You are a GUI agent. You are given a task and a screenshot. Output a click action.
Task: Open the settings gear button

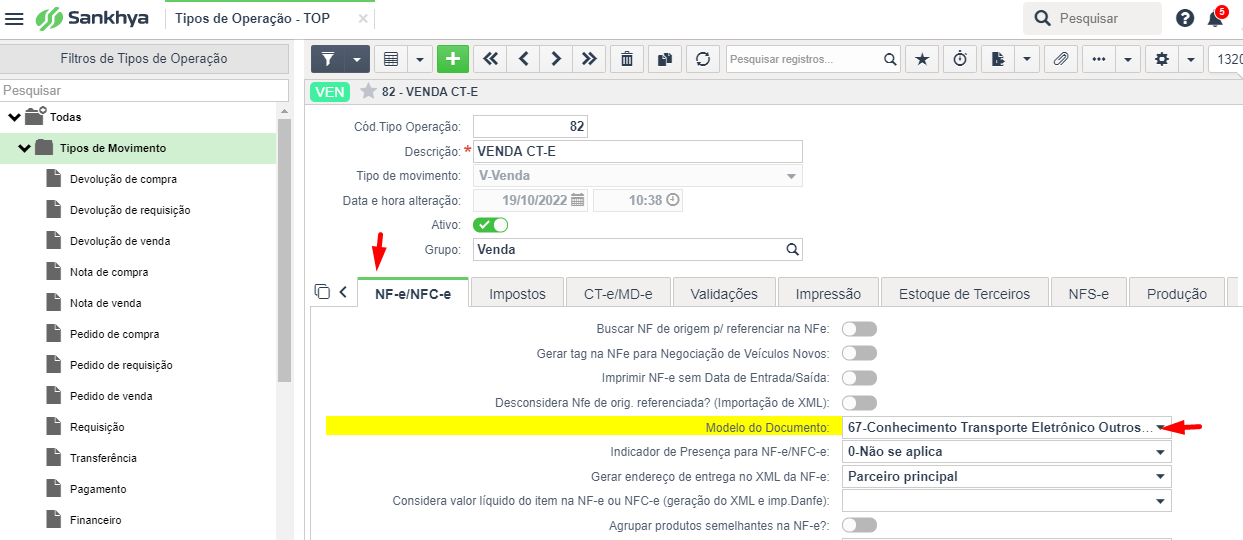(x=1162, y=59)
